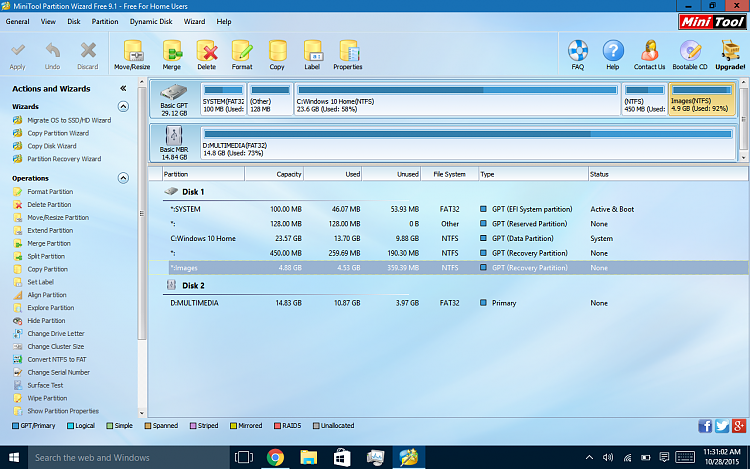
Task: Select the Merge toolbar icon
Action: click(x=172, y=52)
